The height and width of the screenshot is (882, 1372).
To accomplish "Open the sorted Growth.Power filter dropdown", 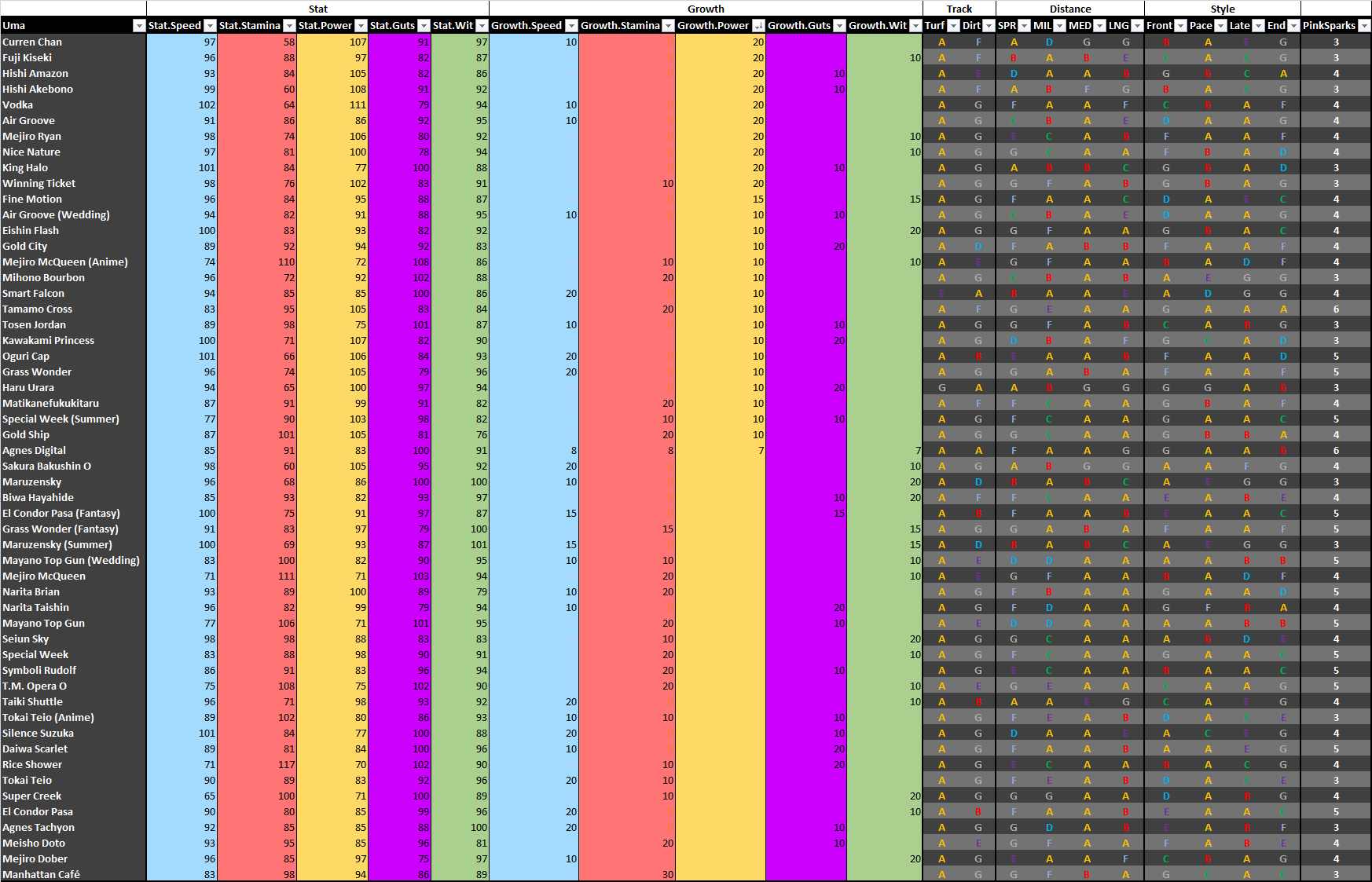I will (x=758, y=26).
